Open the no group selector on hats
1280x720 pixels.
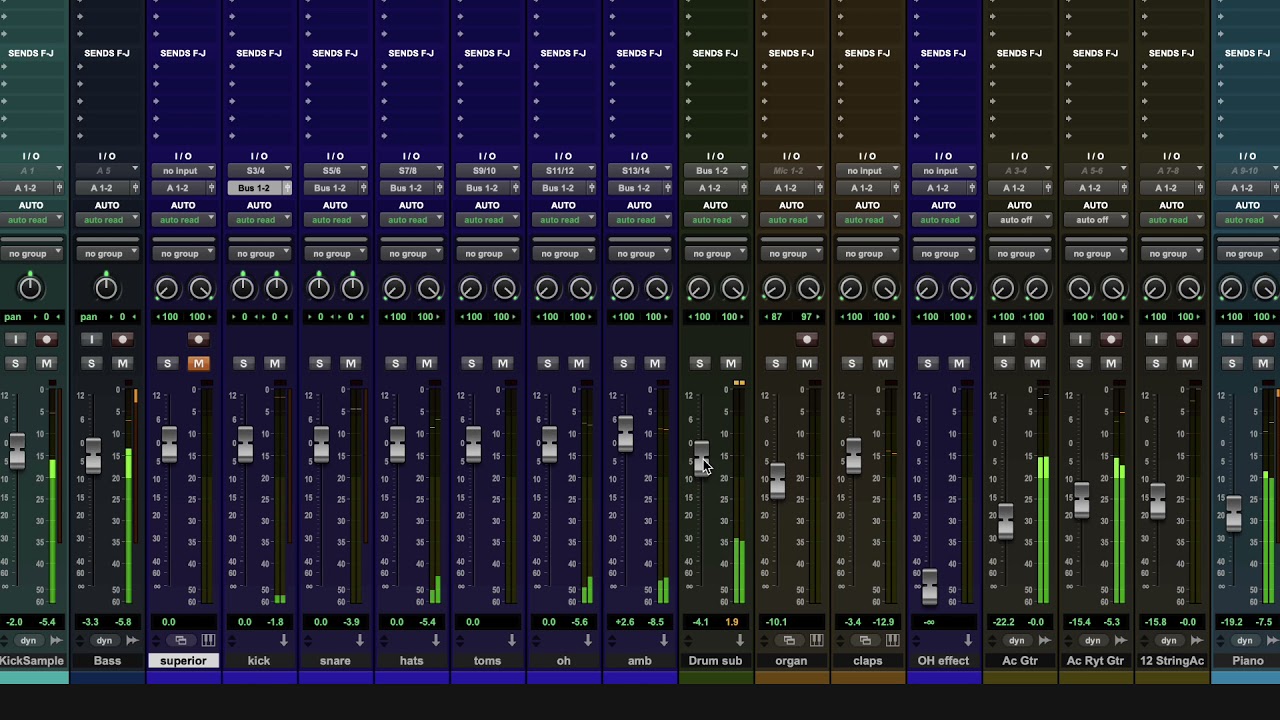click(411, 254)
